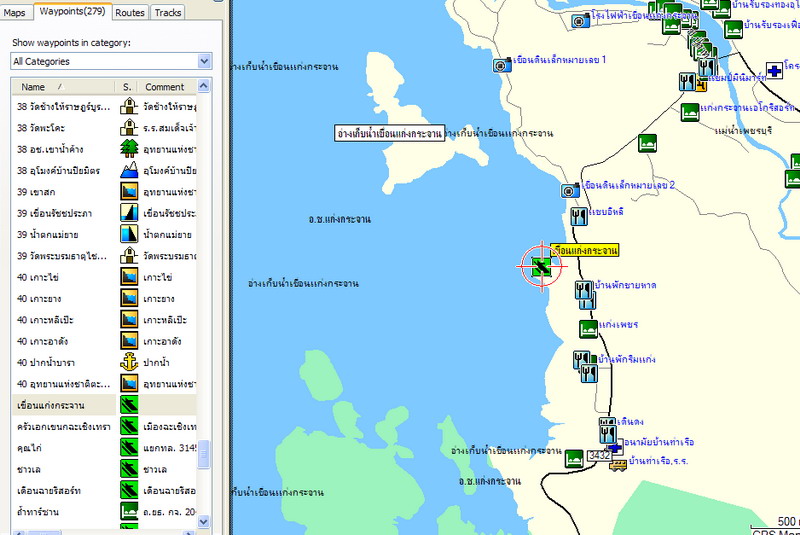Click camera icon for เขื่อนดินเล็กหมายเลข 1
This screenshot has width=800, height=535.
click(500, 65)
